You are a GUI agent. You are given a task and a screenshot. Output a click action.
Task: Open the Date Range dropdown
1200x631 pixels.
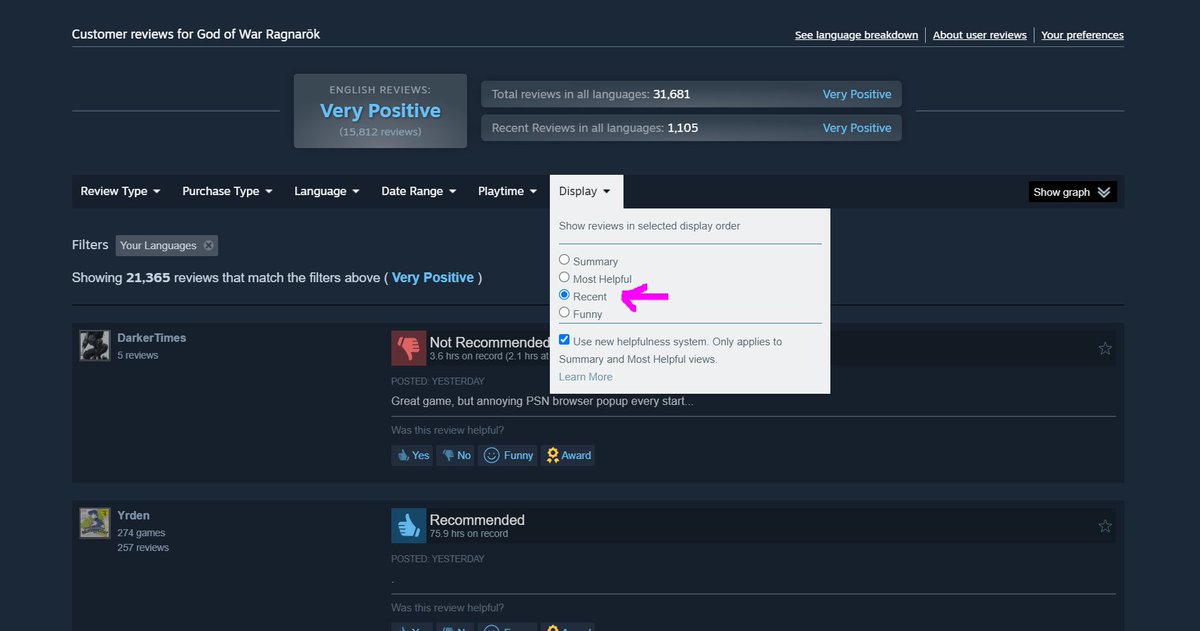click(x=419, y=191)
